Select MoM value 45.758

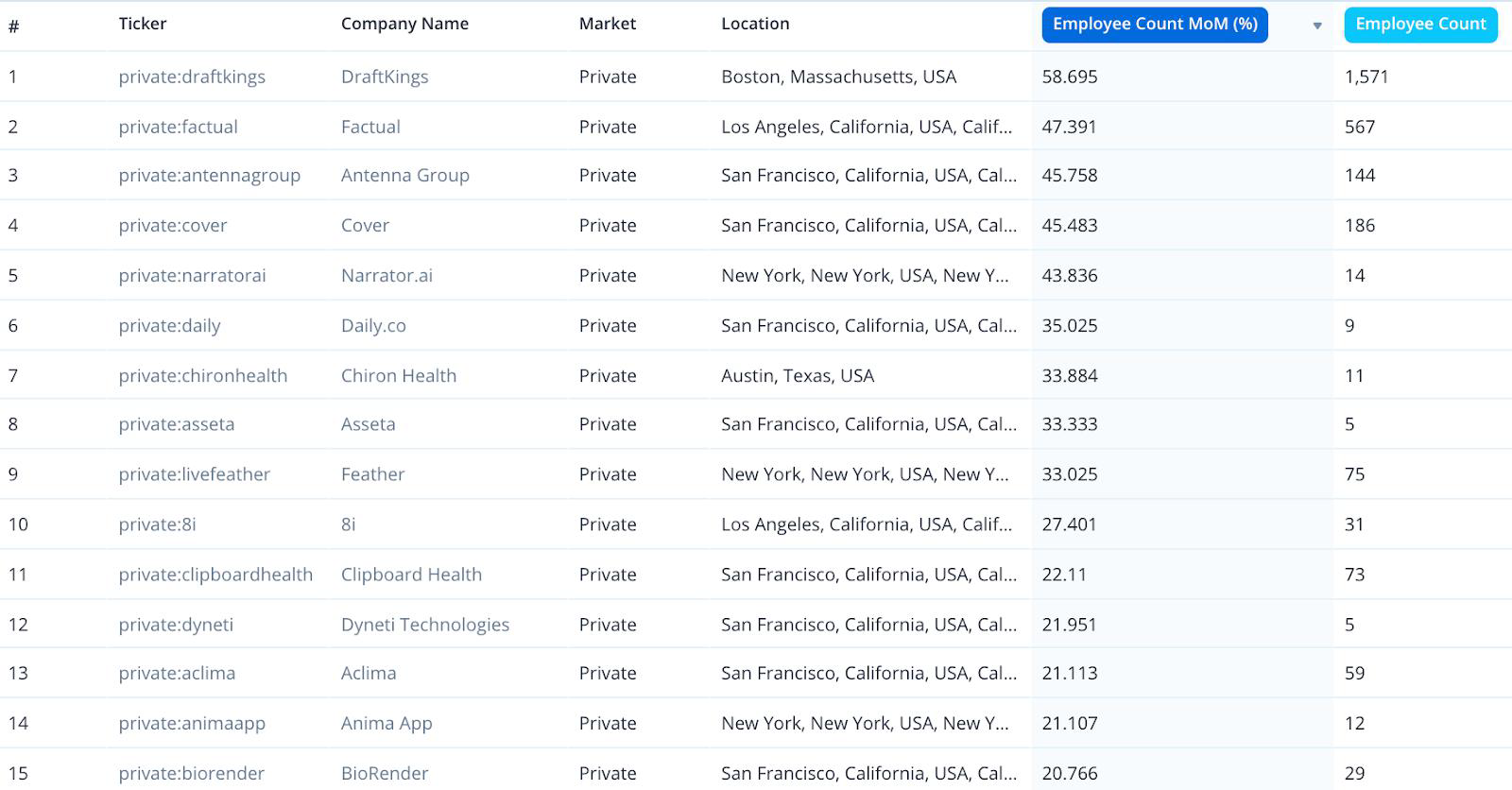1070,175
